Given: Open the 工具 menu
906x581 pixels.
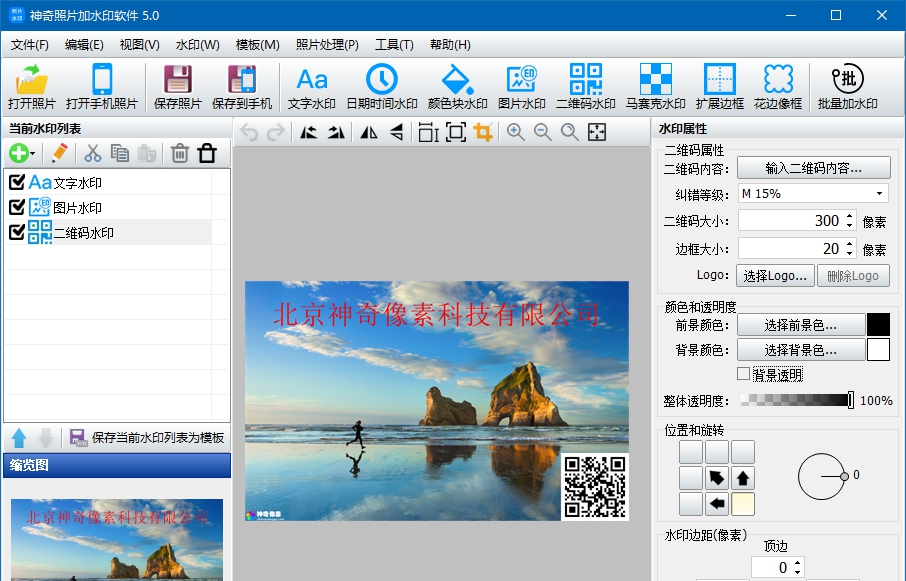Looking at the screenshot, I should 393,44.
